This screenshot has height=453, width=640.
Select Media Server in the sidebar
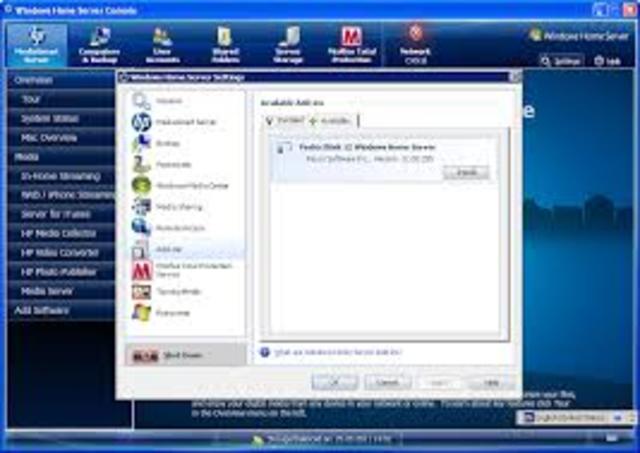pyautogui.click(x=61, y=291)
